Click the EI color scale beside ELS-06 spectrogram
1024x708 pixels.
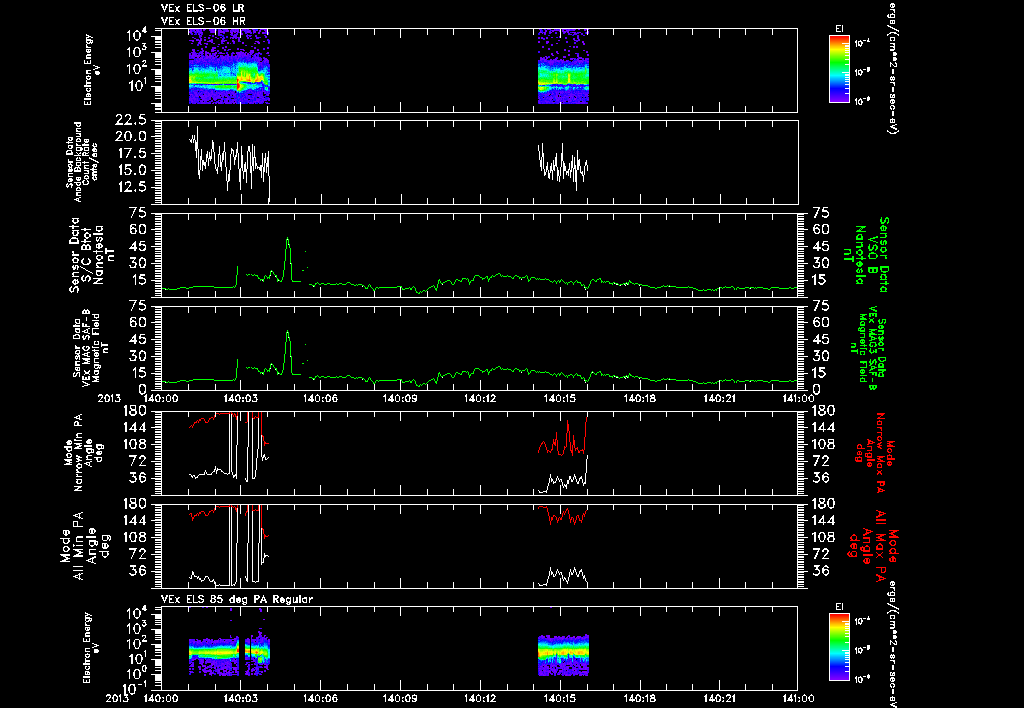click(x=839, y=69)
